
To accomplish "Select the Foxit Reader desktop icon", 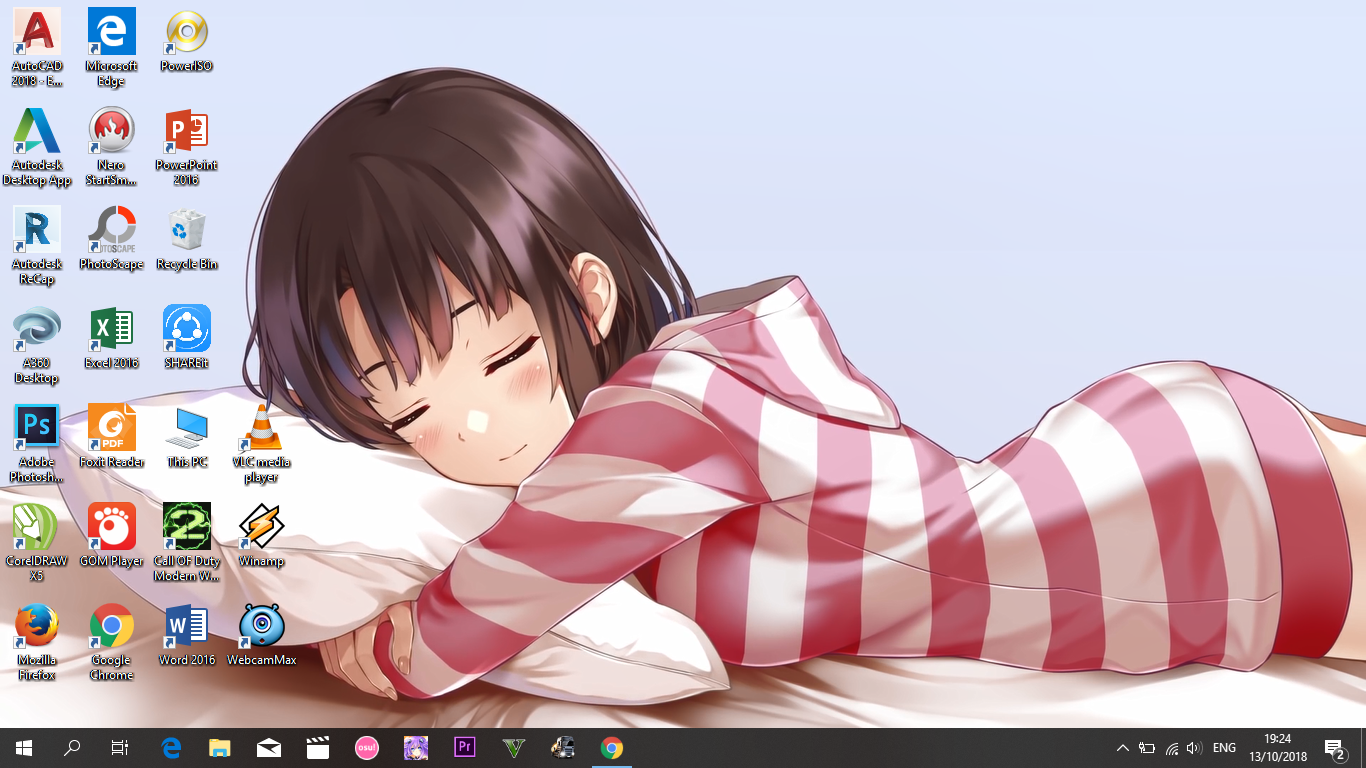I will (112, 436).
